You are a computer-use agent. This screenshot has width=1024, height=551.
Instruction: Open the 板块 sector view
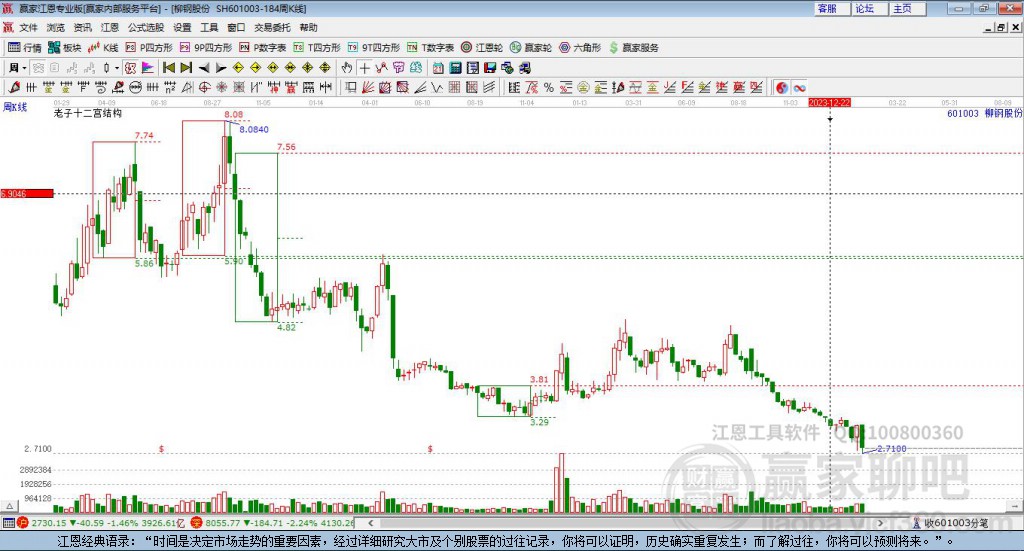64,48
